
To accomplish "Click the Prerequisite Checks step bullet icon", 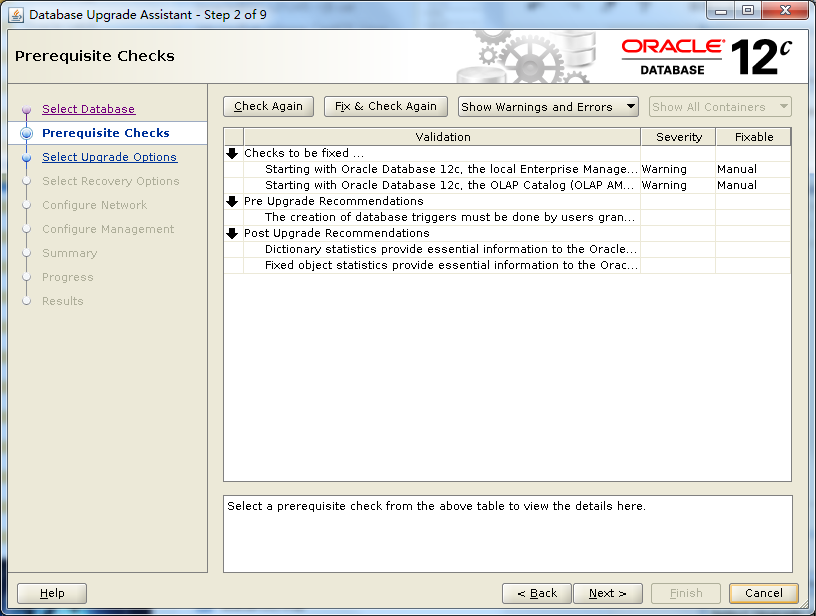I will click(x=27, y=134).
